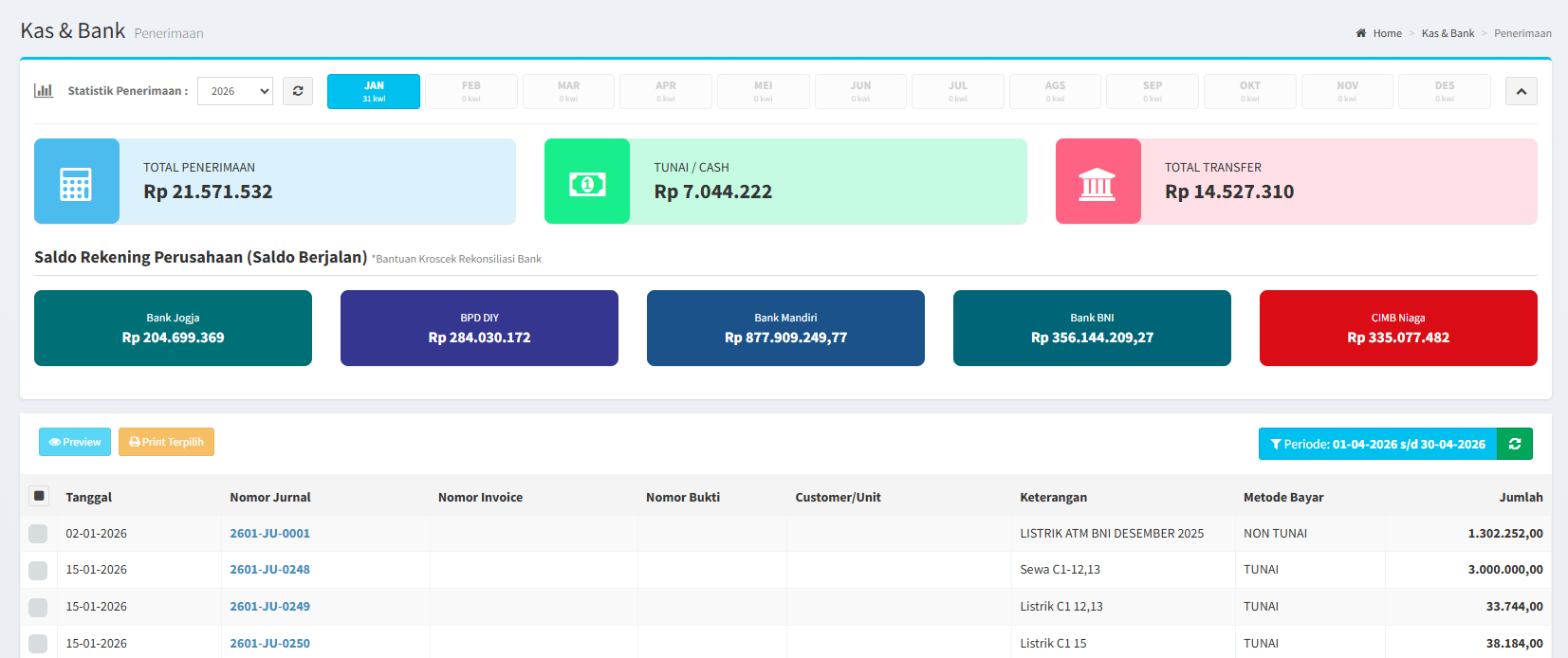Click the bank building icon tile
Screen dimensions: 1568x658
(x=1098, y=182)
